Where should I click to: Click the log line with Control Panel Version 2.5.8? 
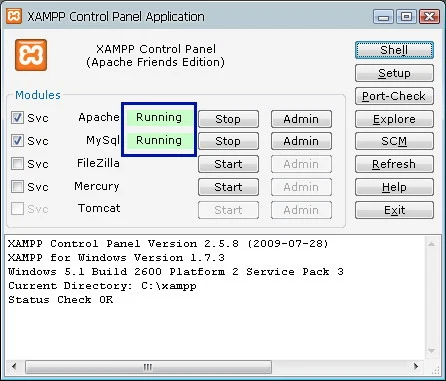pyautogui.click(x=168, y=244)
